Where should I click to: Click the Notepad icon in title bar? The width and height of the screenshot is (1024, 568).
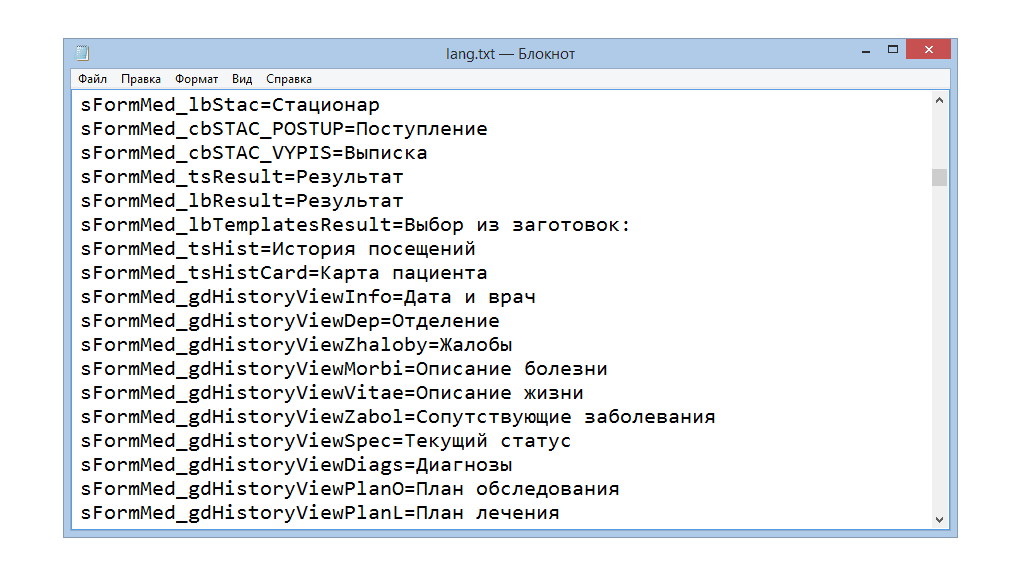point(82,53)
